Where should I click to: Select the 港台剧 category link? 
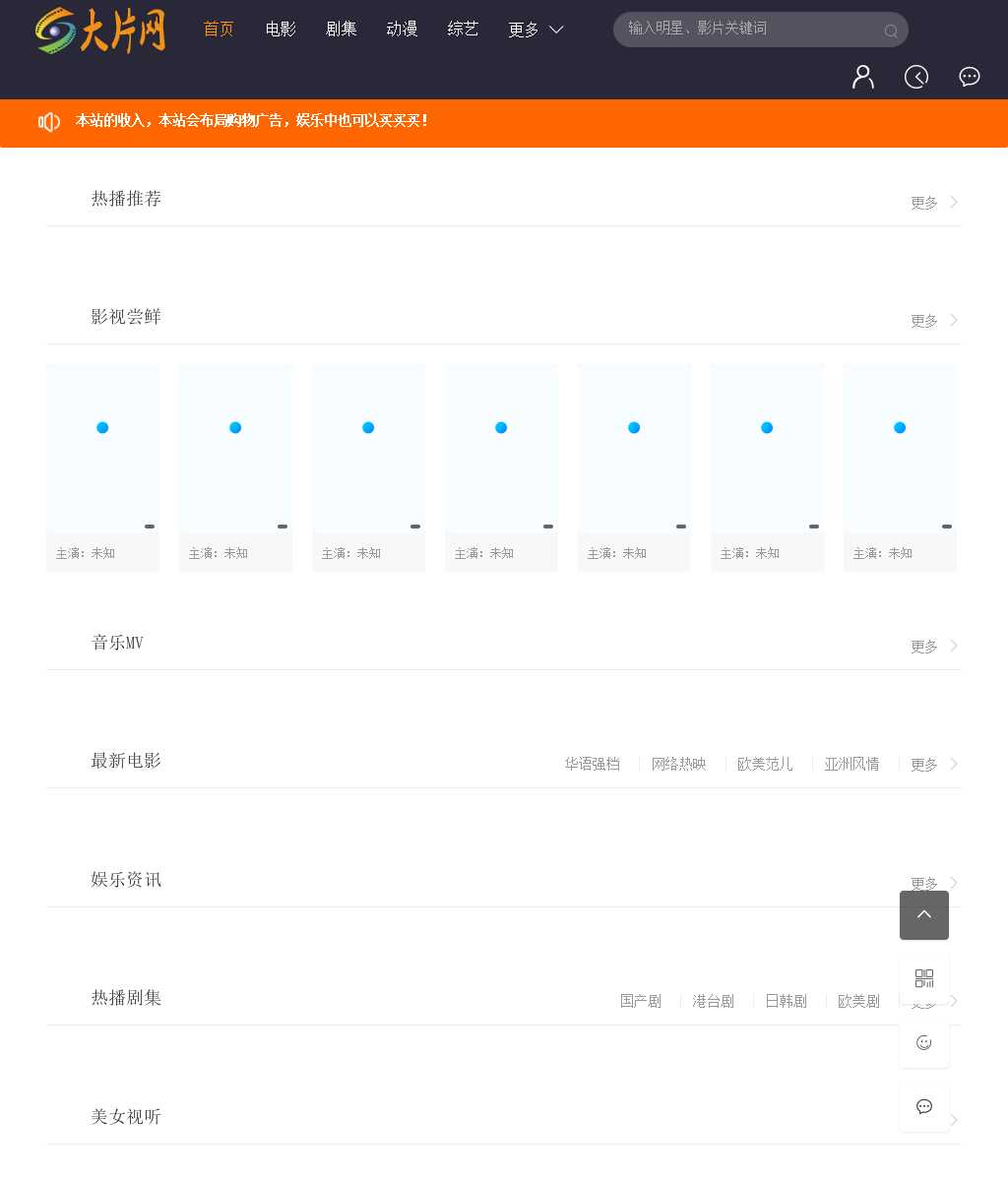click(714, 1001)
